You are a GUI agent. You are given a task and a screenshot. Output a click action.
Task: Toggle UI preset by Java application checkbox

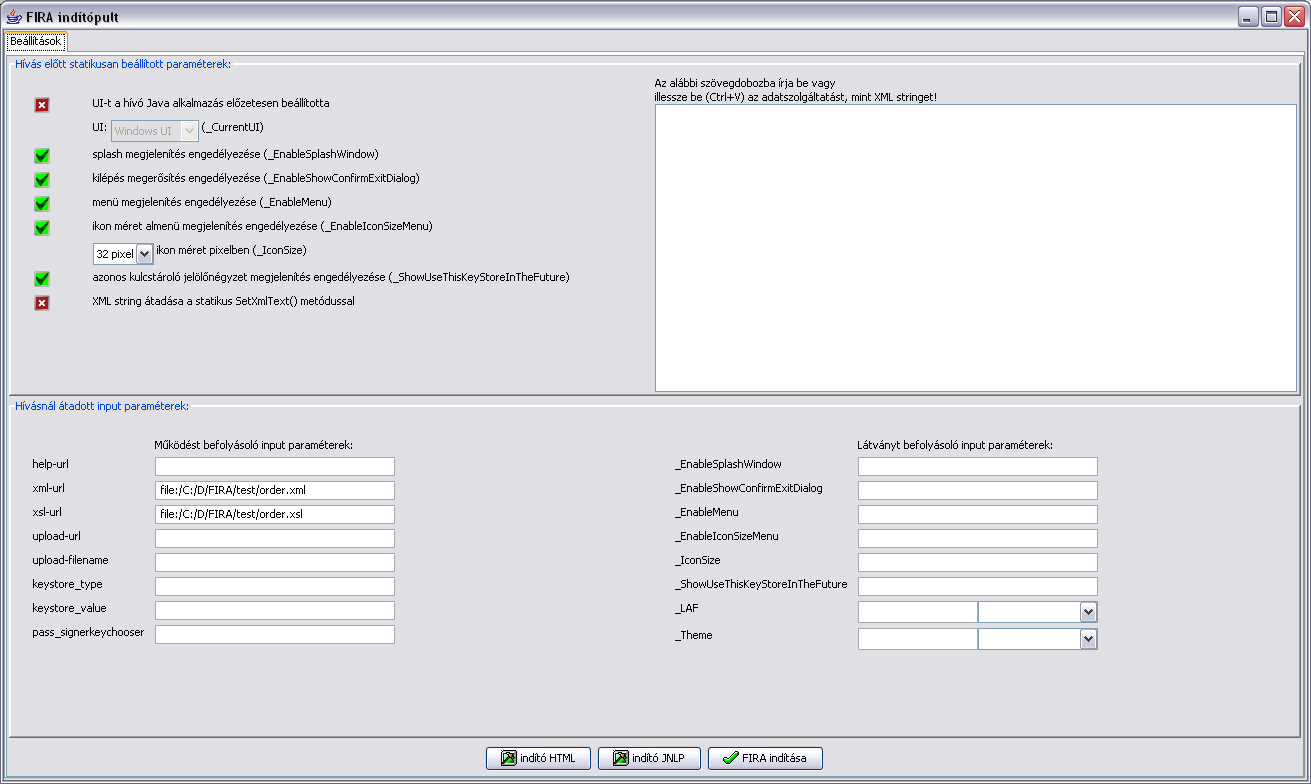(42, 105)
